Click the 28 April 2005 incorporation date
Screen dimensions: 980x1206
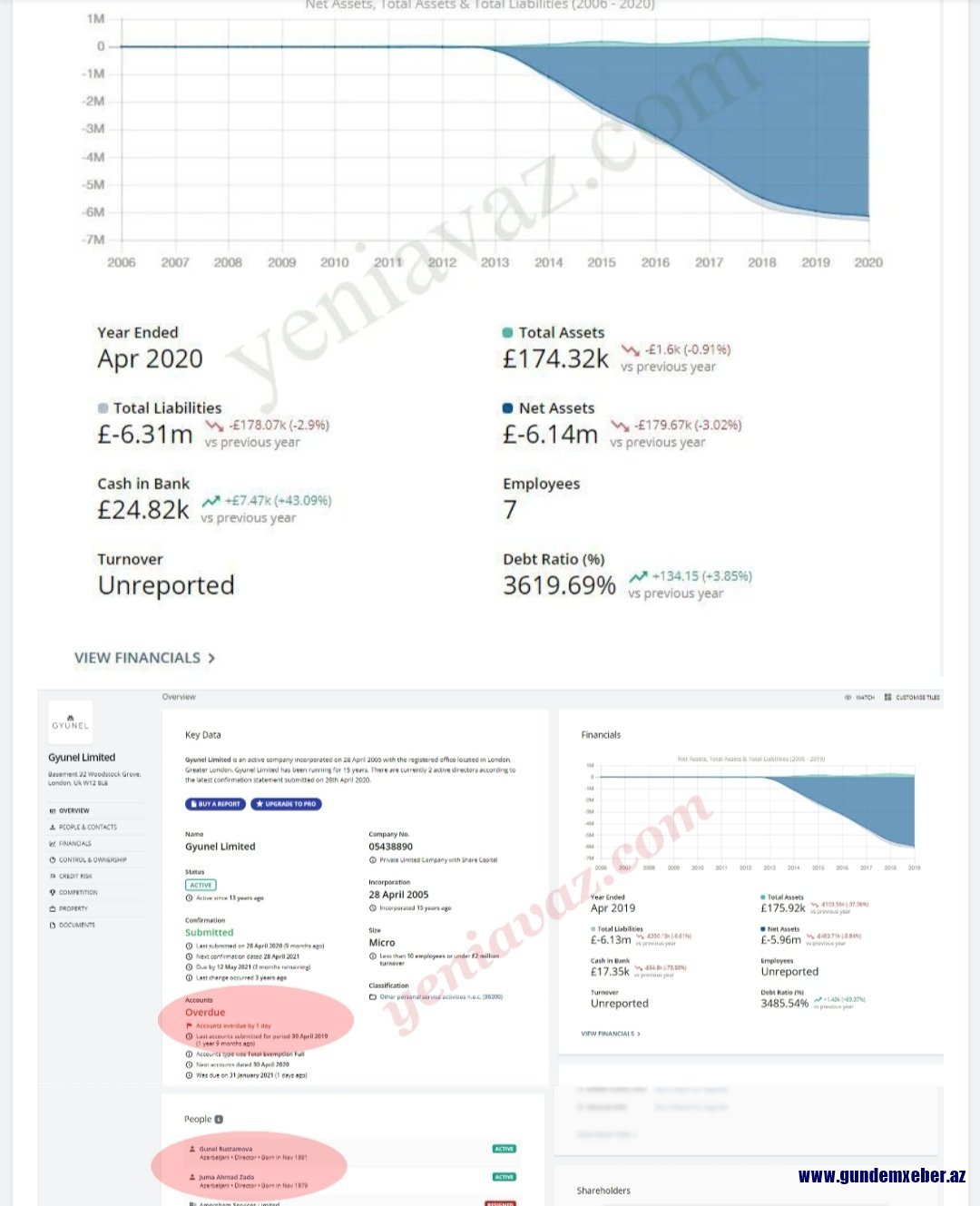point(398,895)
